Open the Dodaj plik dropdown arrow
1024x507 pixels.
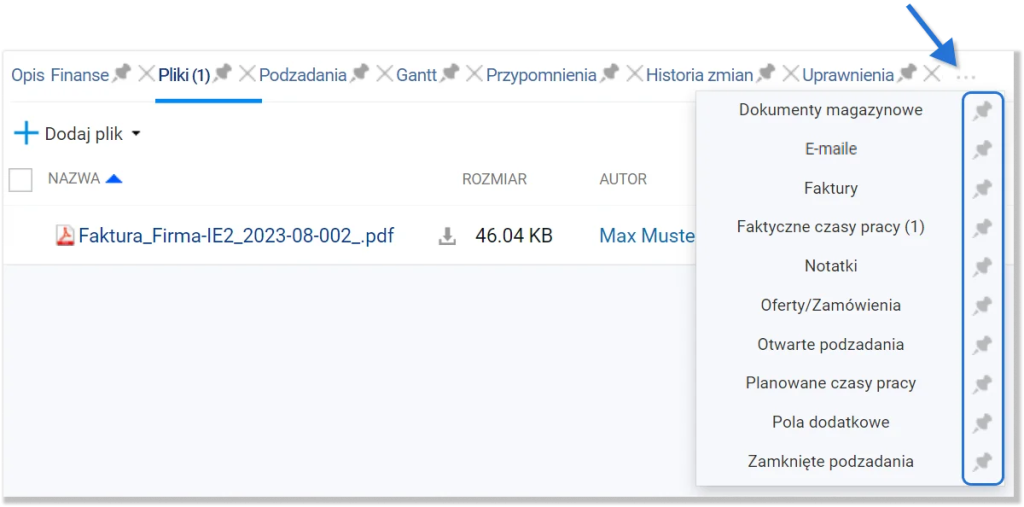point(136,135)
